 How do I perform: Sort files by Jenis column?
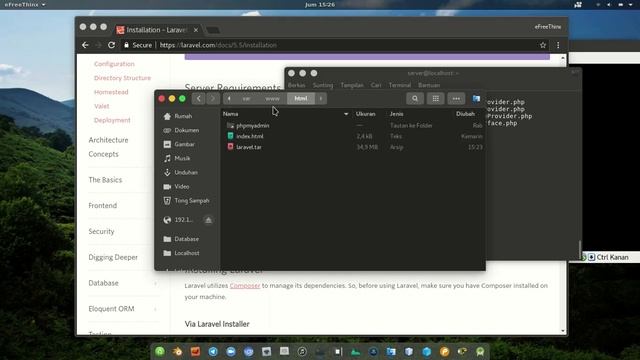(x=396, y=114)
